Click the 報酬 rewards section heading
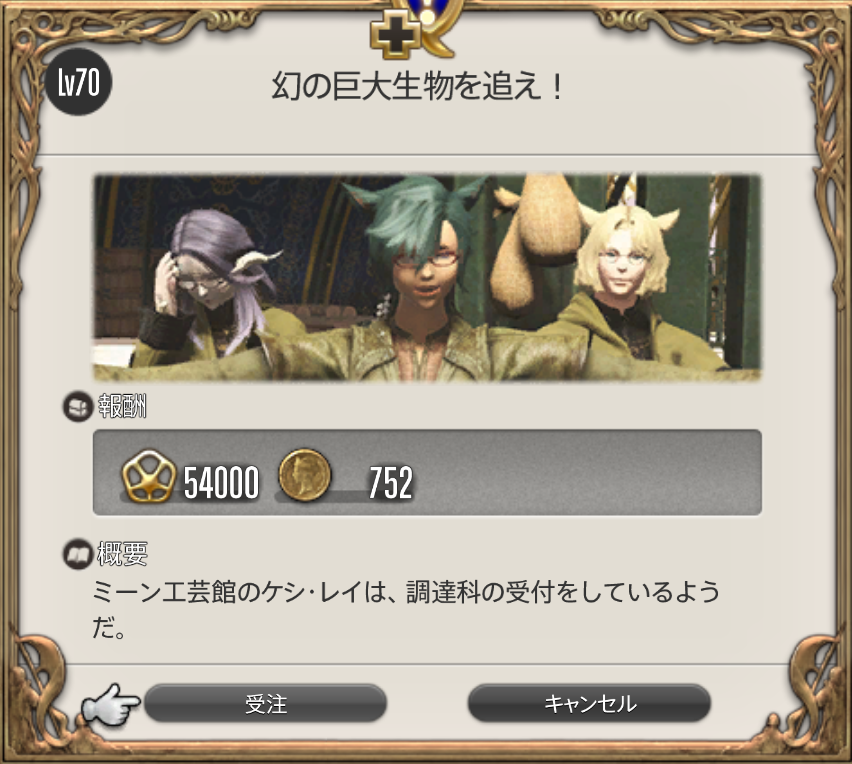Image resolution: width=852 pixels, height=764 pixels. [x=122, y=406]
